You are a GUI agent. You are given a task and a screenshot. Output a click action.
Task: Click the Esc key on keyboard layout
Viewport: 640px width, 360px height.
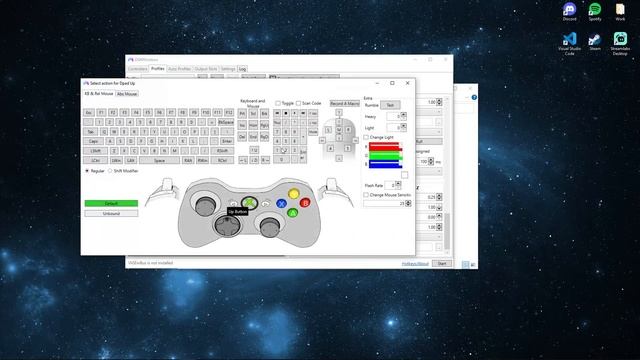89,112
